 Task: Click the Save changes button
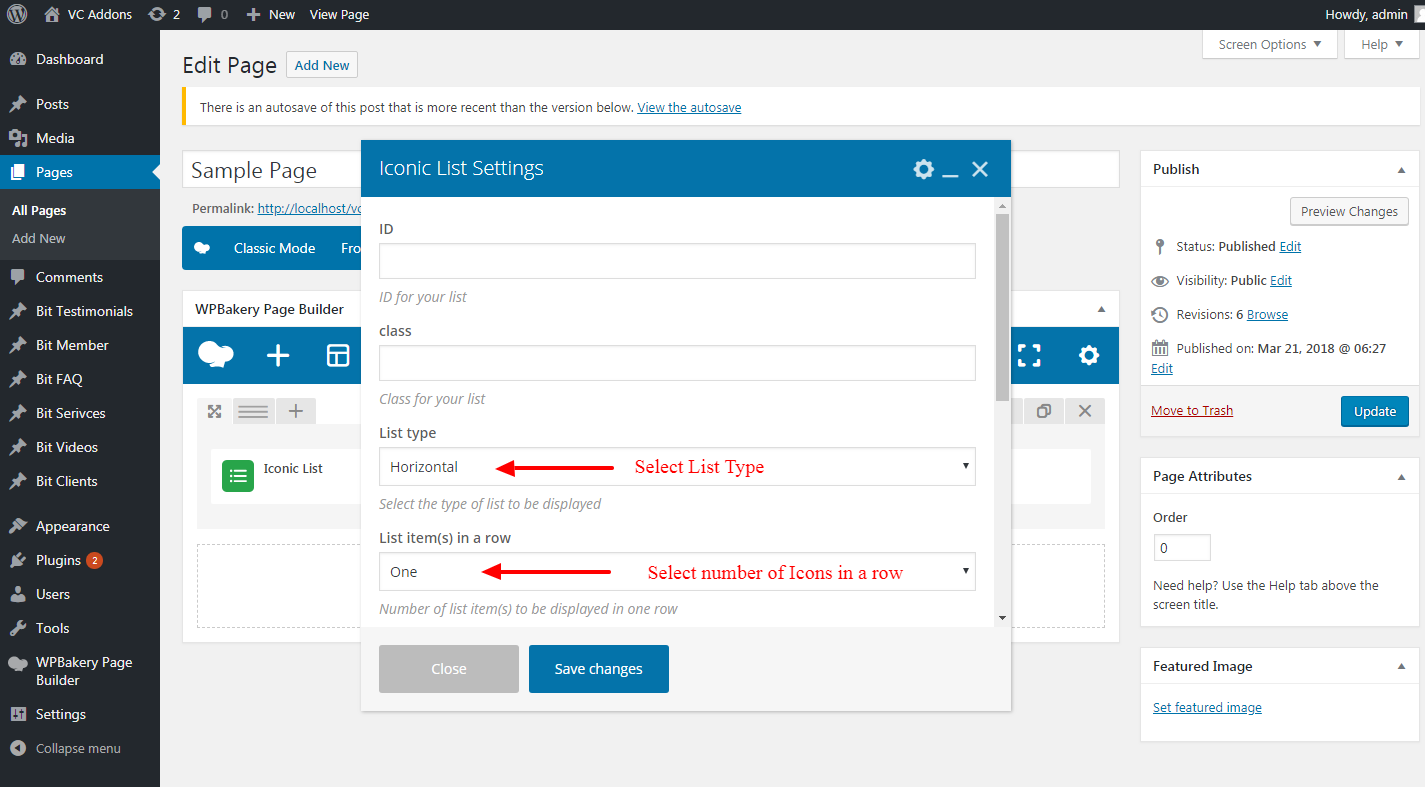598,669
